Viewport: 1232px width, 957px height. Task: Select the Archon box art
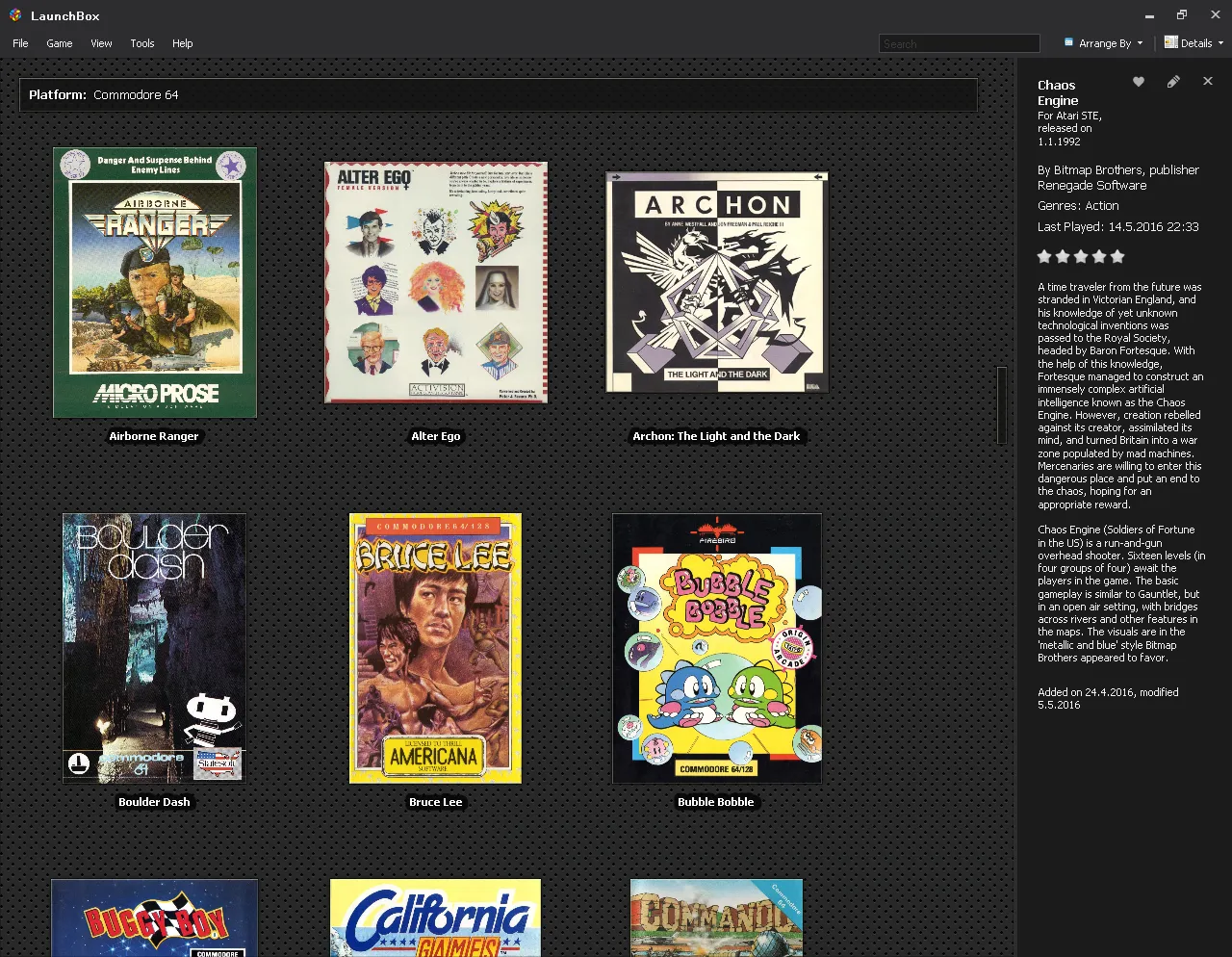(717, 282)
